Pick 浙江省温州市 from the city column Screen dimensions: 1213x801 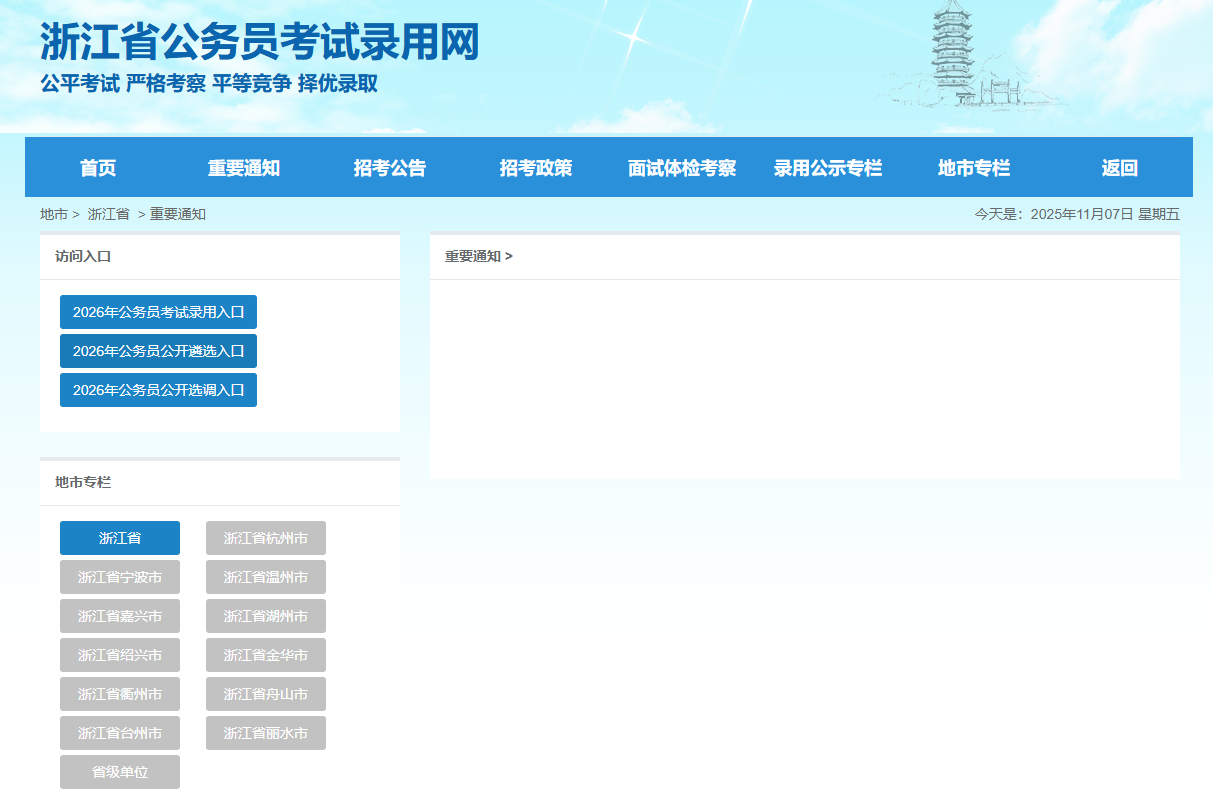[266, 577]
